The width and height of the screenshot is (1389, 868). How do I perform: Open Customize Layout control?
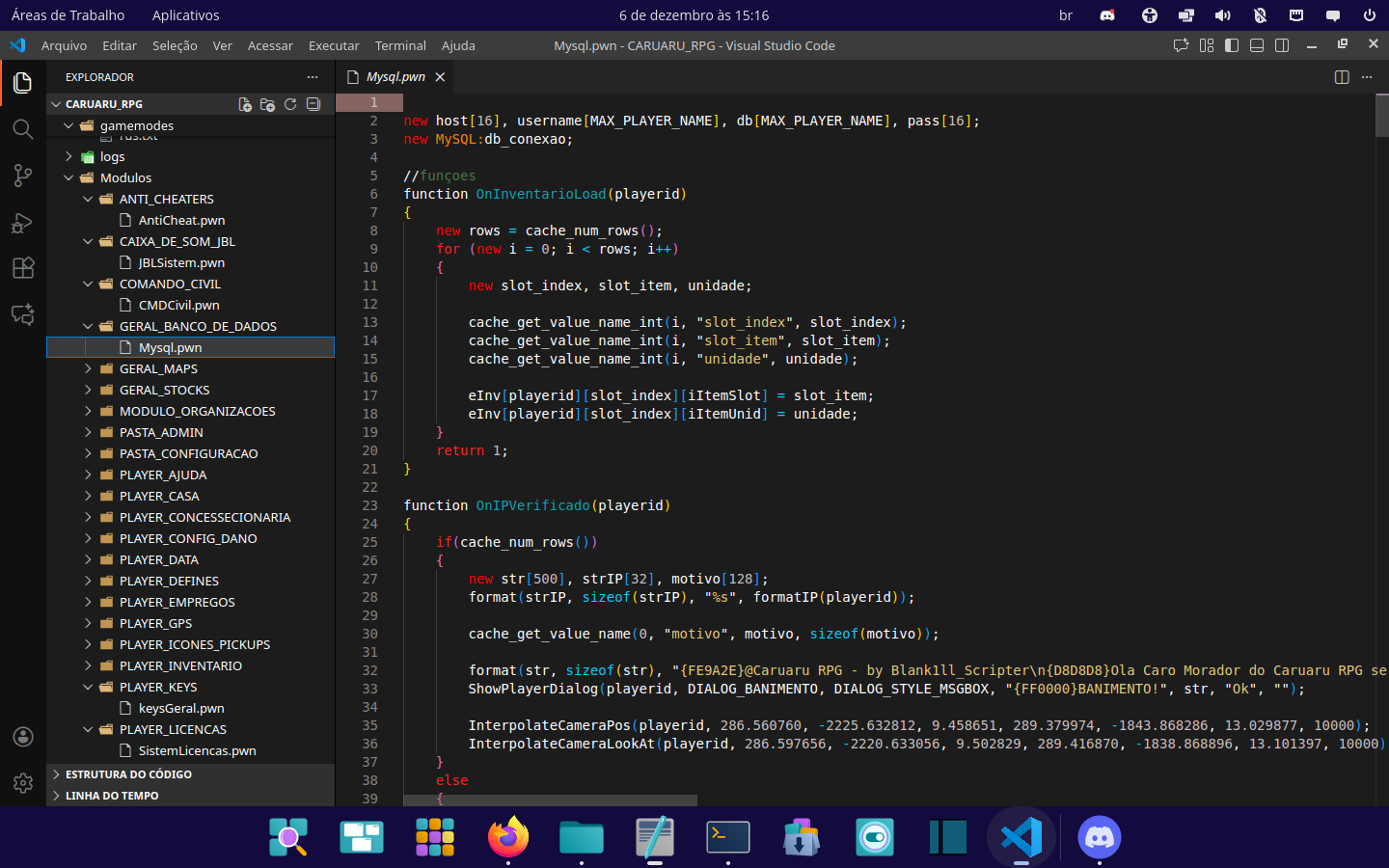(1207, 45)
